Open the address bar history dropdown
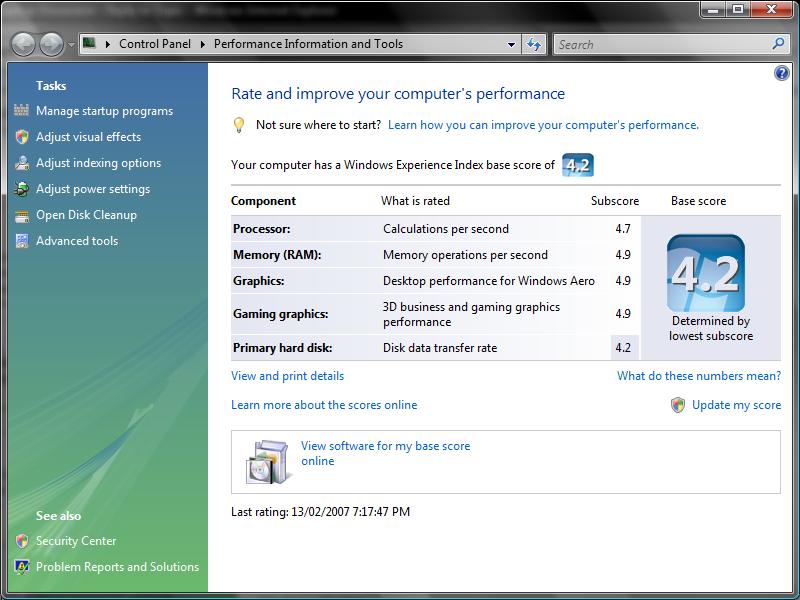Screen dimensions: 800x600 tap(511, 44)
